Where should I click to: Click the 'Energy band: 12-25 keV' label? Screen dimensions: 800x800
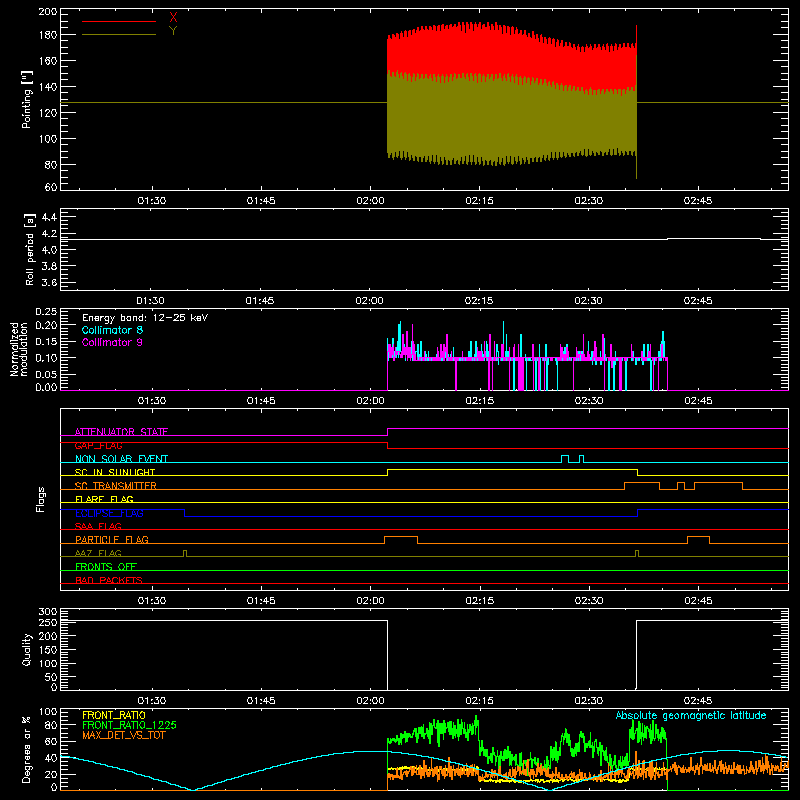[x=145, y=318]
